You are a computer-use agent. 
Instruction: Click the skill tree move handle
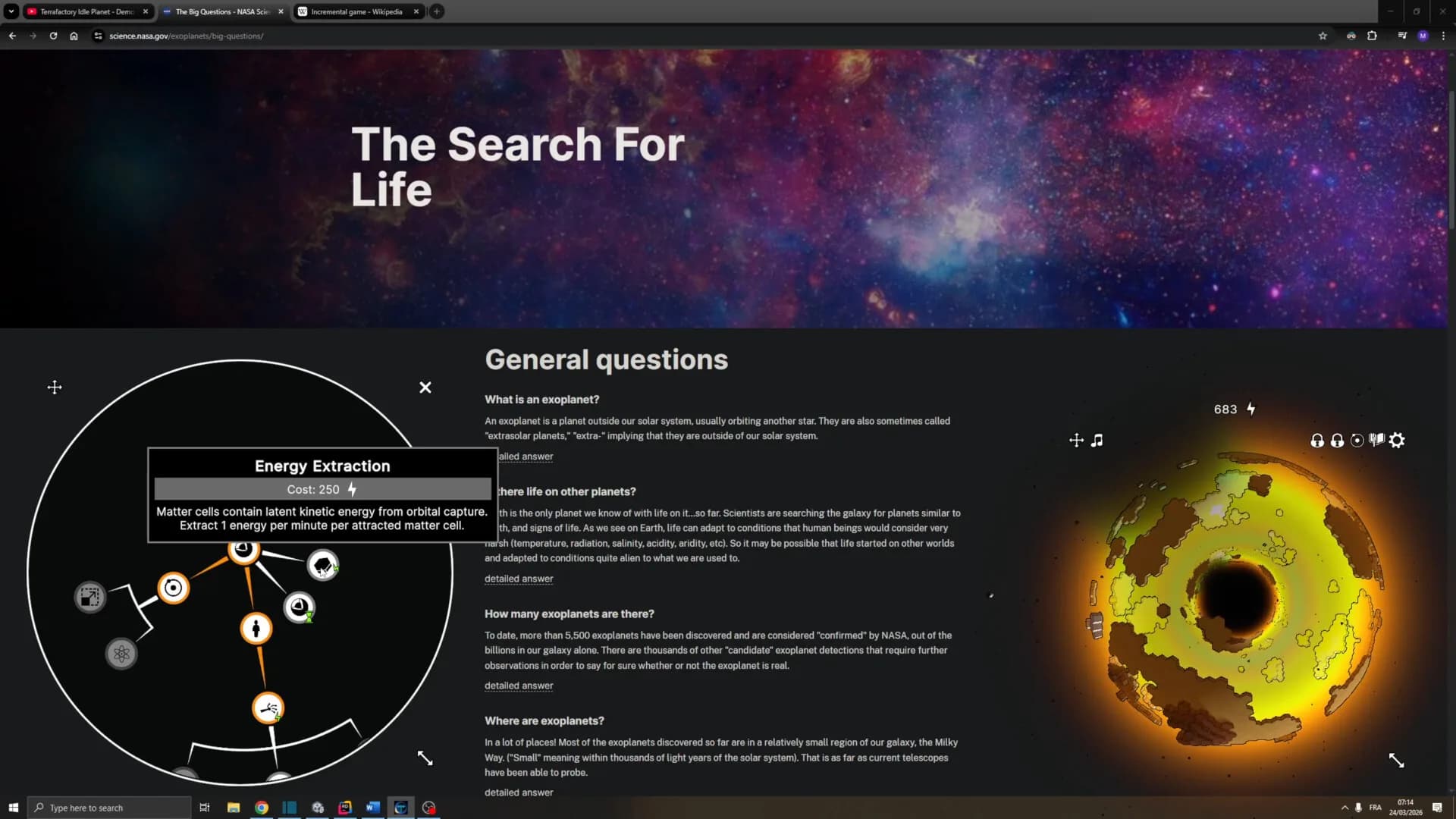pos(55,388)
